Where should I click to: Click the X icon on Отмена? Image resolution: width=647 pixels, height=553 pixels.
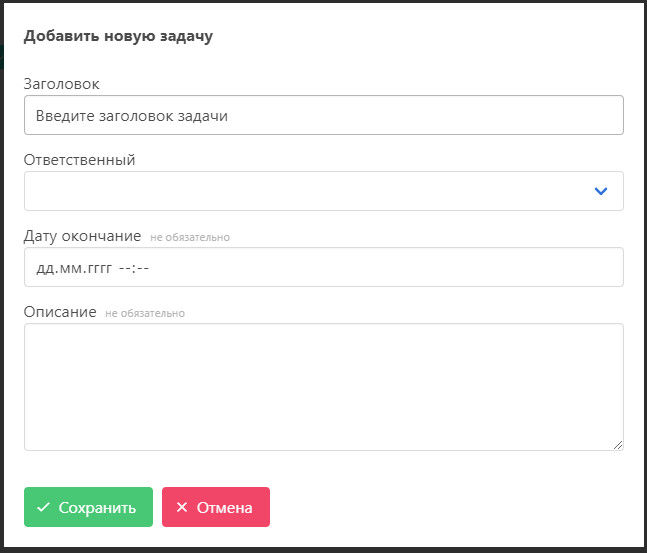[x=182, y=507]
